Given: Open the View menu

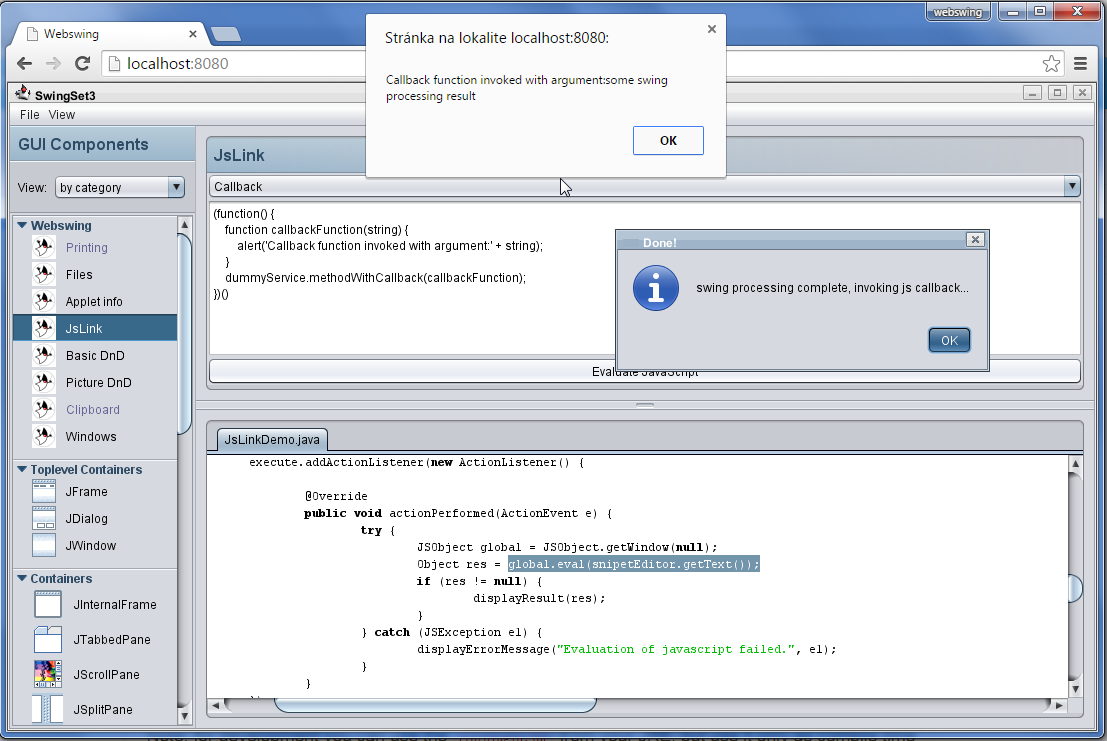Looking at the screenshot, I should point(61,114).
